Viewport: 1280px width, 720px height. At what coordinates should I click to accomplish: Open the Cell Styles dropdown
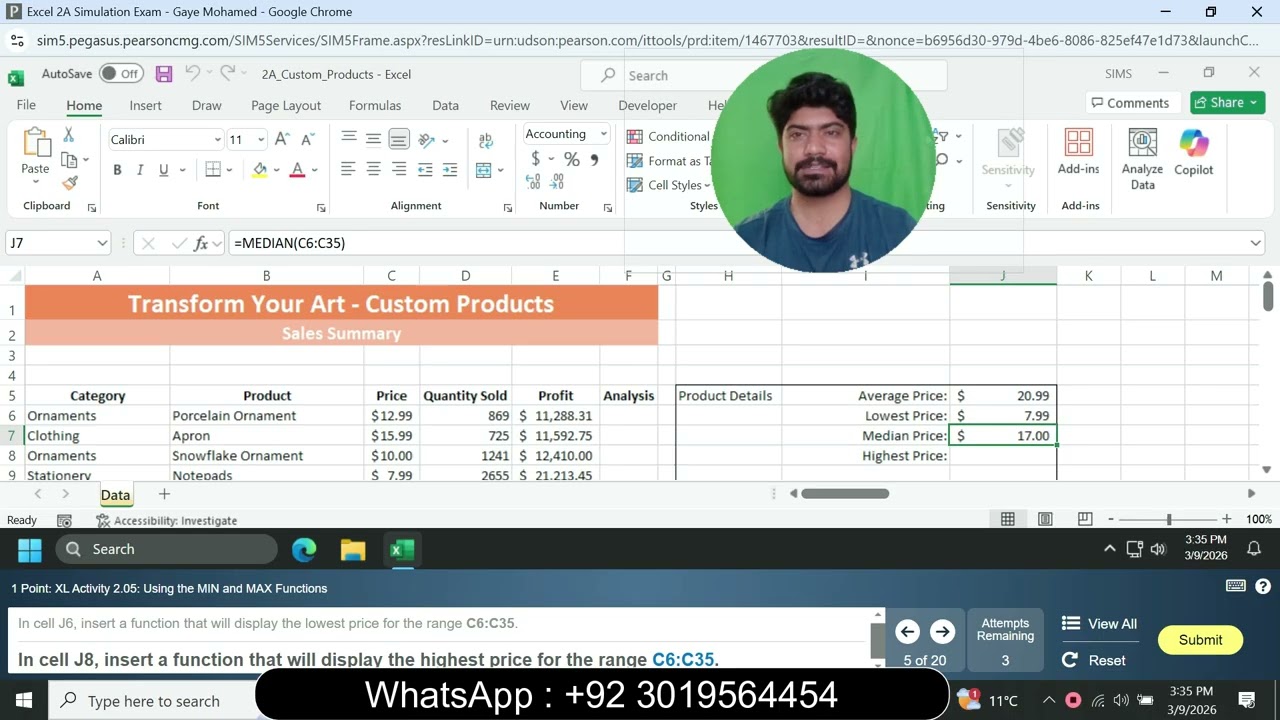pos(667,185)
